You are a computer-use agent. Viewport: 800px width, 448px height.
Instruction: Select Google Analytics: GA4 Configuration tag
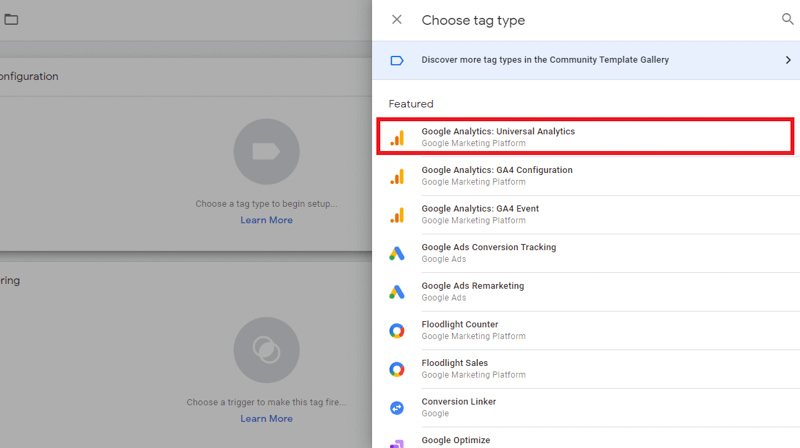pyautogui.click(x=588, y=176)
